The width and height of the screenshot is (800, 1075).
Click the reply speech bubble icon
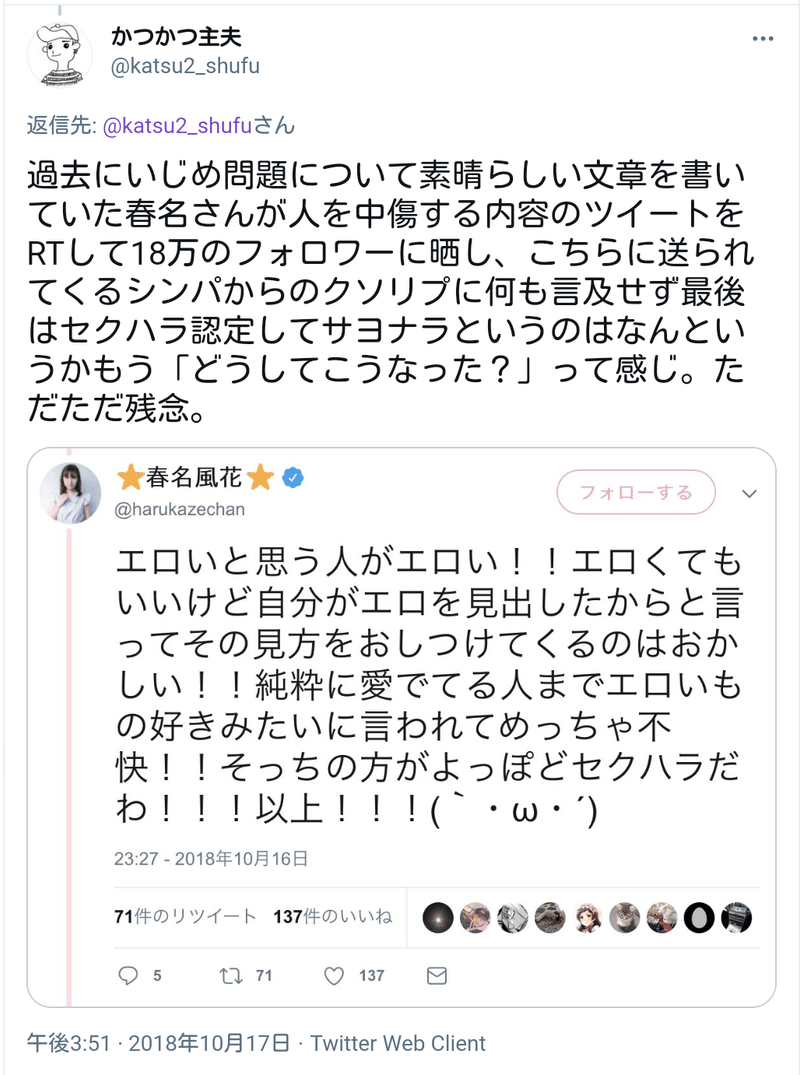(x=127, y=975)
